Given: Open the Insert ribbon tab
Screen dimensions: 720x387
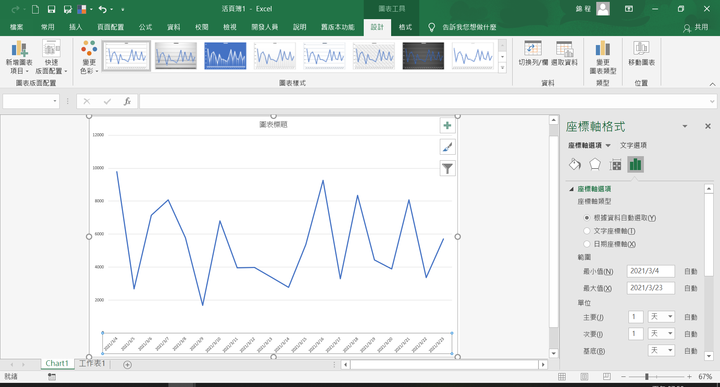Looking at the screenshot, I should (x=76, y=27).
